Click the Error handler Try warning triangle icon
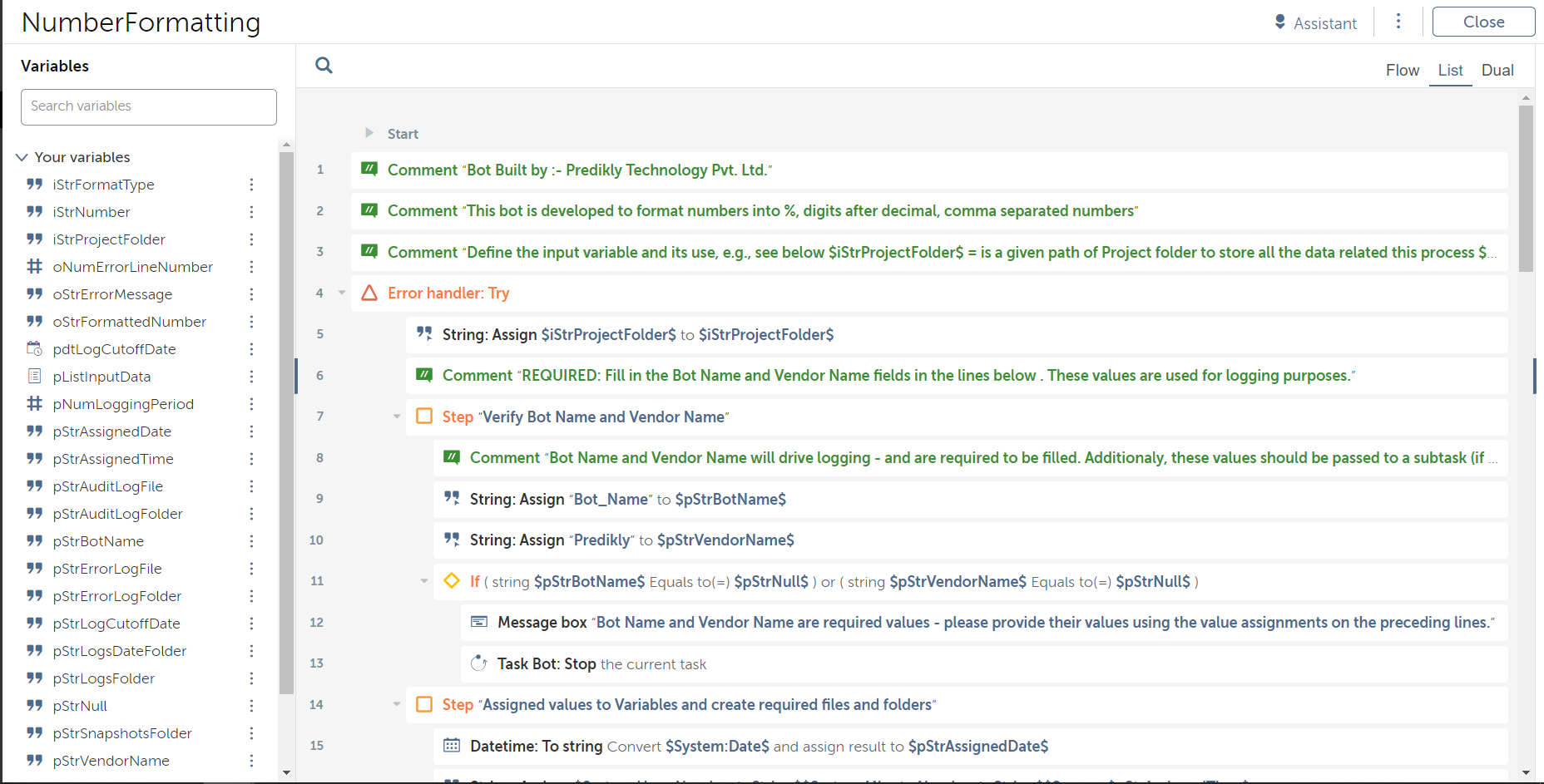This screenshot has height=784, width=1544. point(369,293)
